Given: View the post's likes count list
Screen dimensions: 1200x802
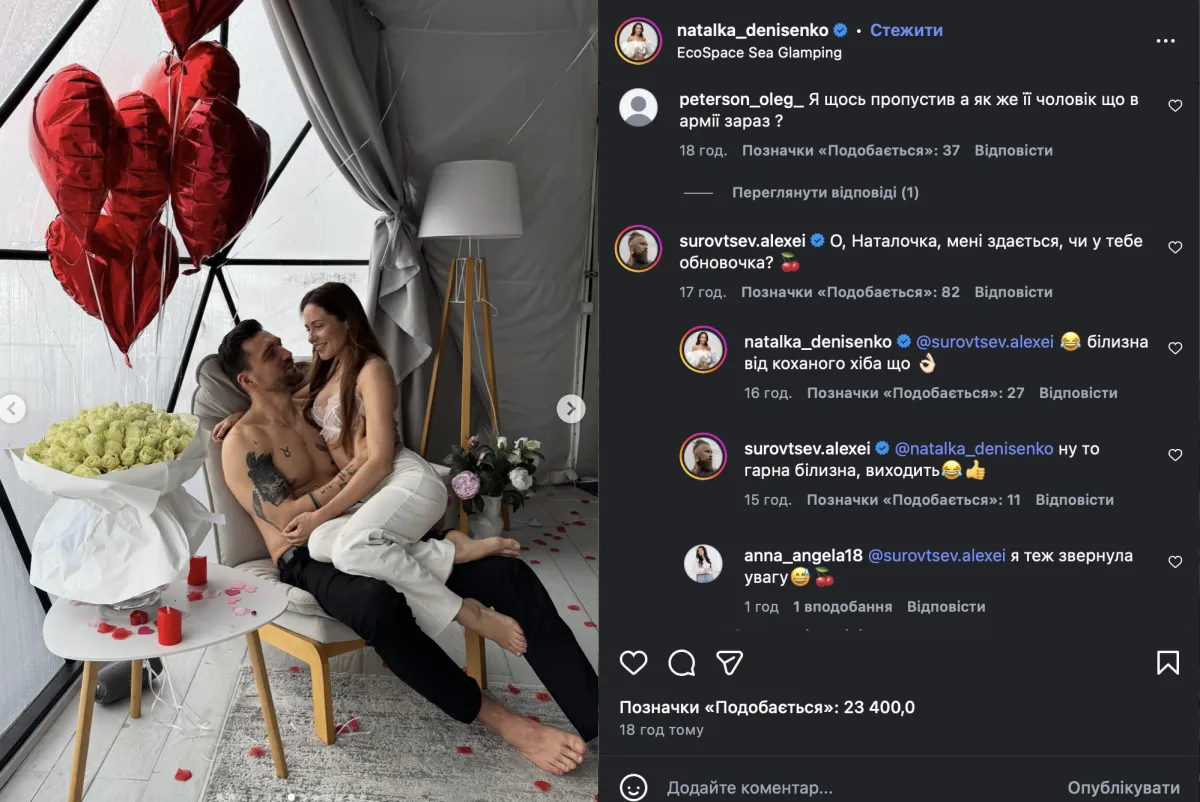Looking at the screenshot, I should click(x=767, y=708).
